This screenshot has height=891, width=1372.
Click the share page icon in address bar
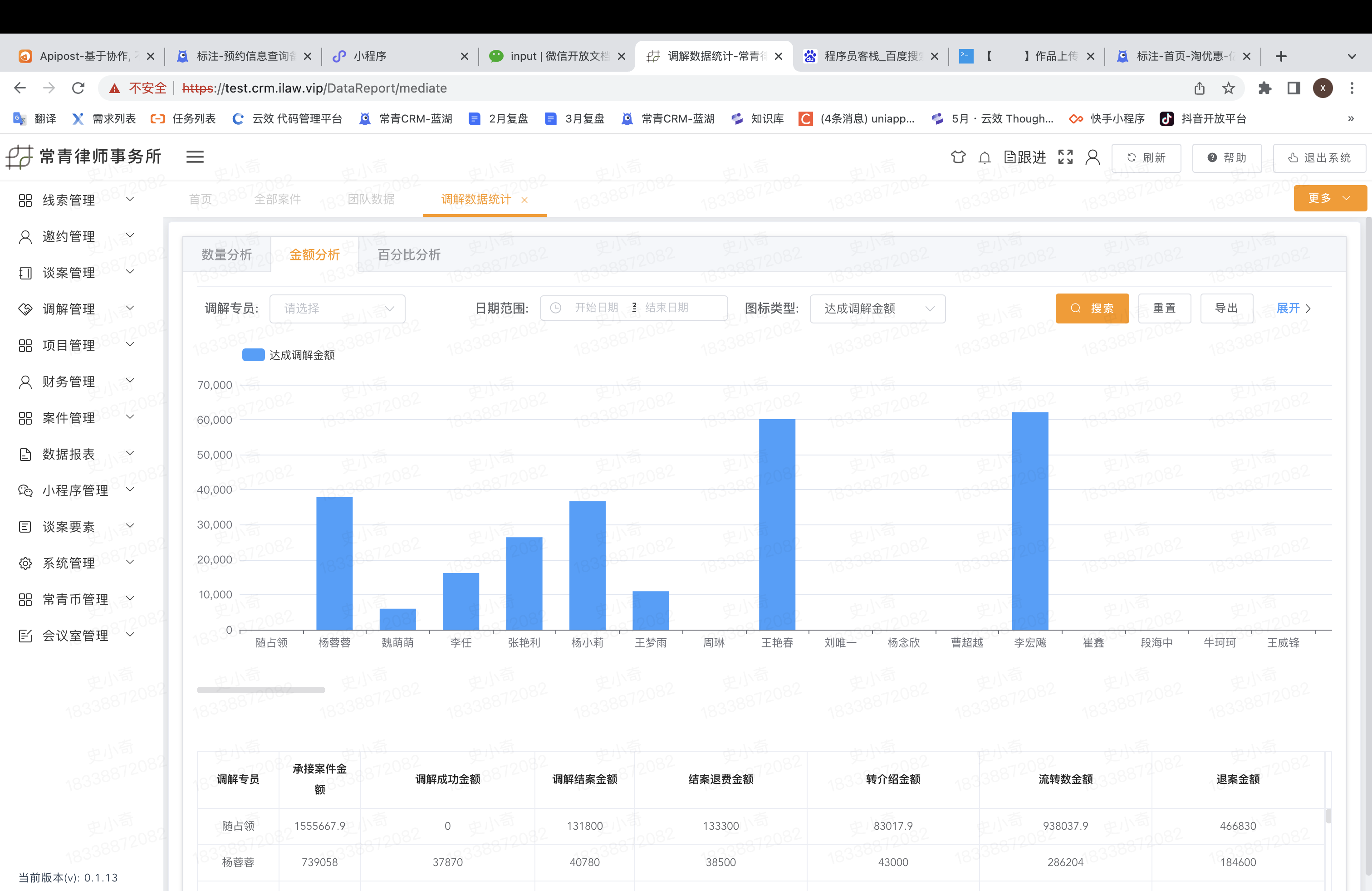1200,88
